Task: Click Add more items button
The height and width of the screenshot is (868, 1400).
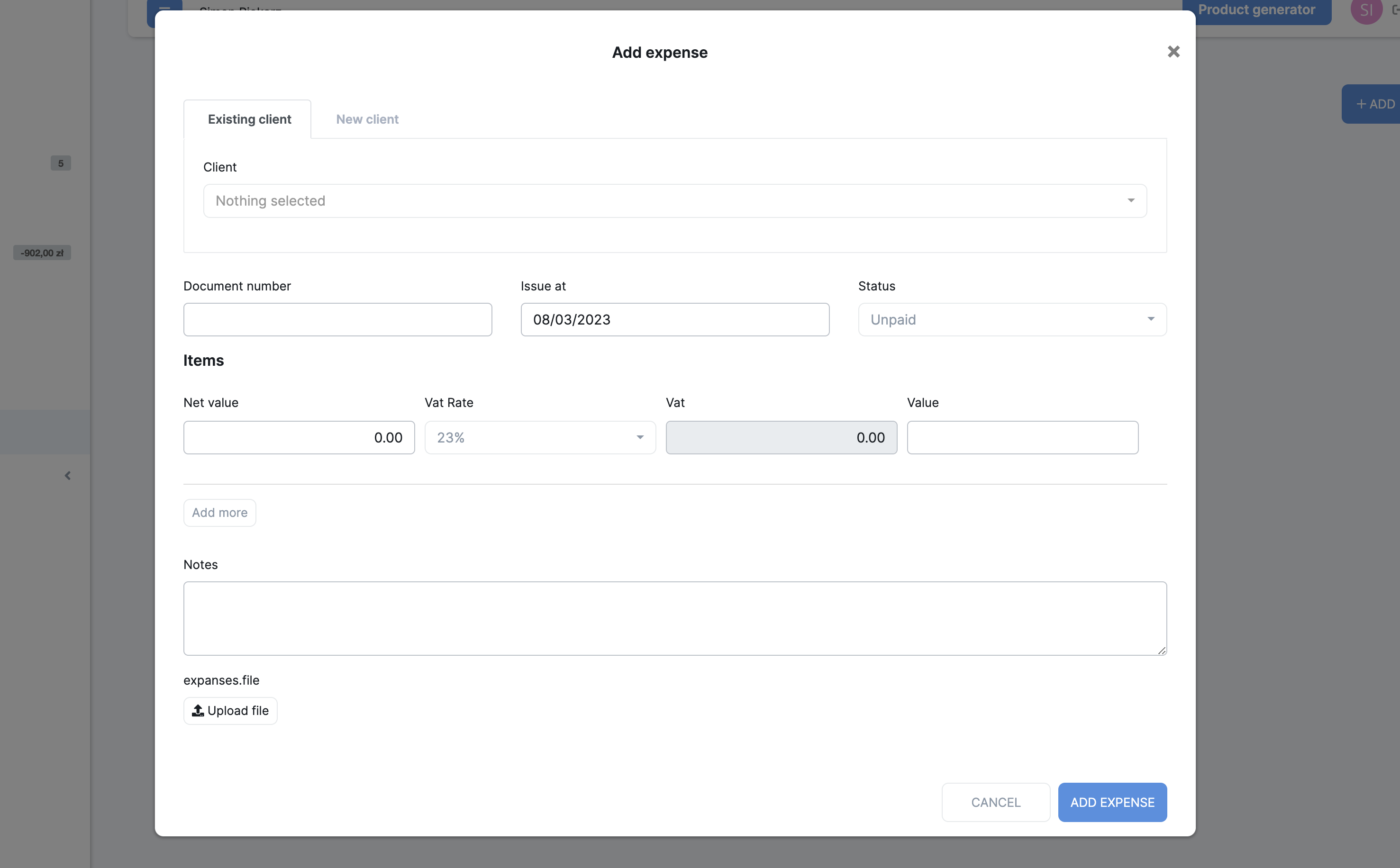Action: tap(219, 513)
